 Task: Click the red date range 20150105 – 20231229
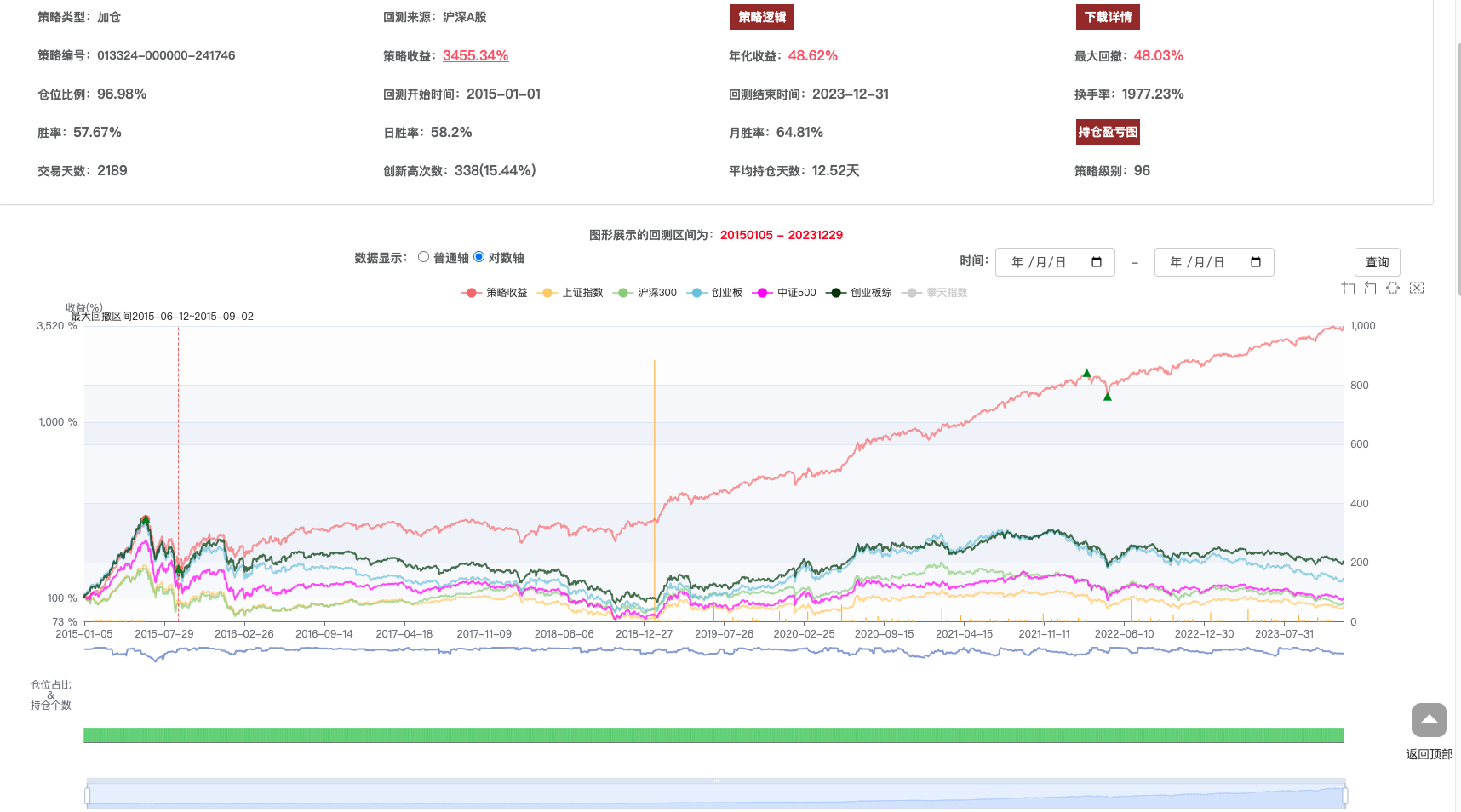[782, 235]
